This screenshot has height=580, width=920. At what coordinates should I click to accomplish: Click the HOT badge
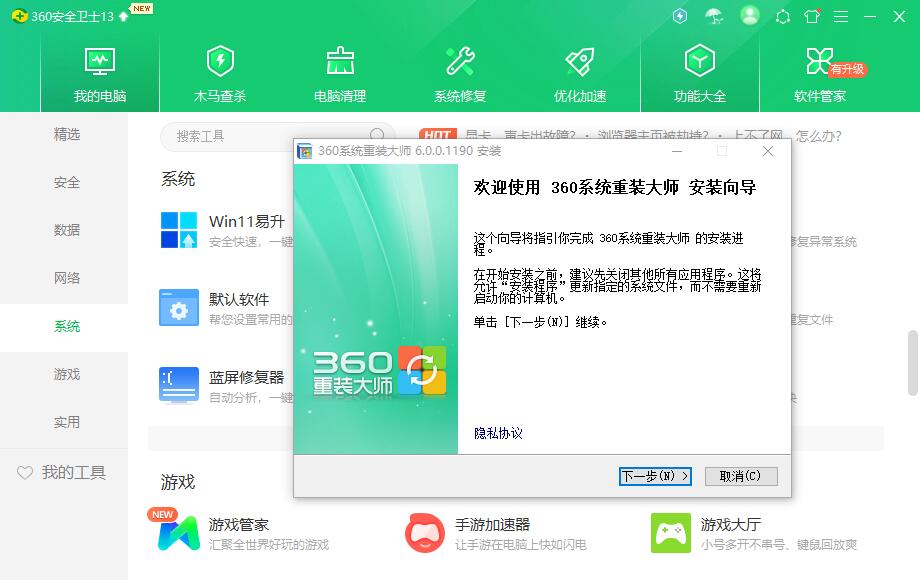click(438, 134)
